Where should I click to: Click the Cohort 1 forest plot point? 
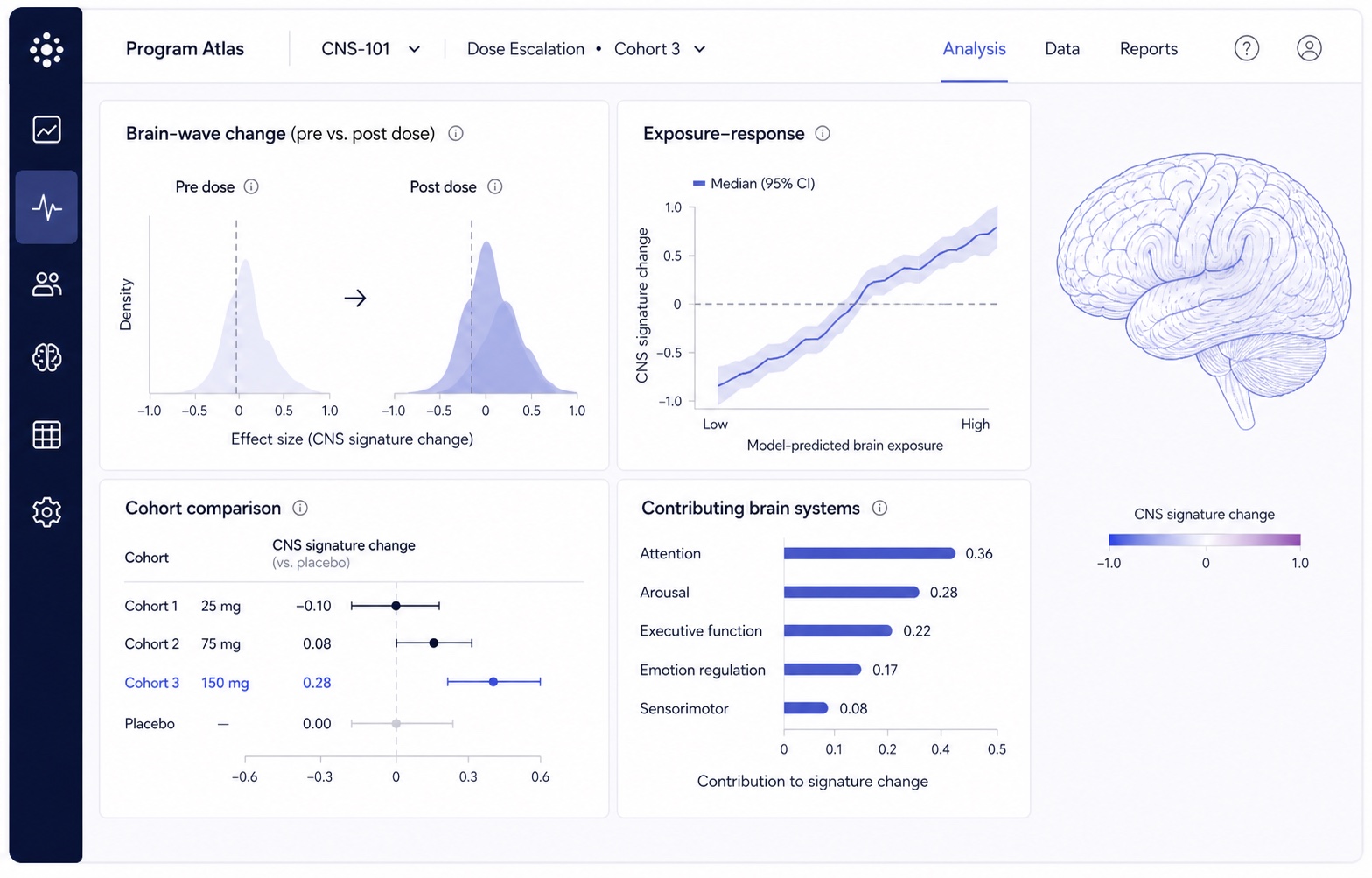(x=395, y=606)
